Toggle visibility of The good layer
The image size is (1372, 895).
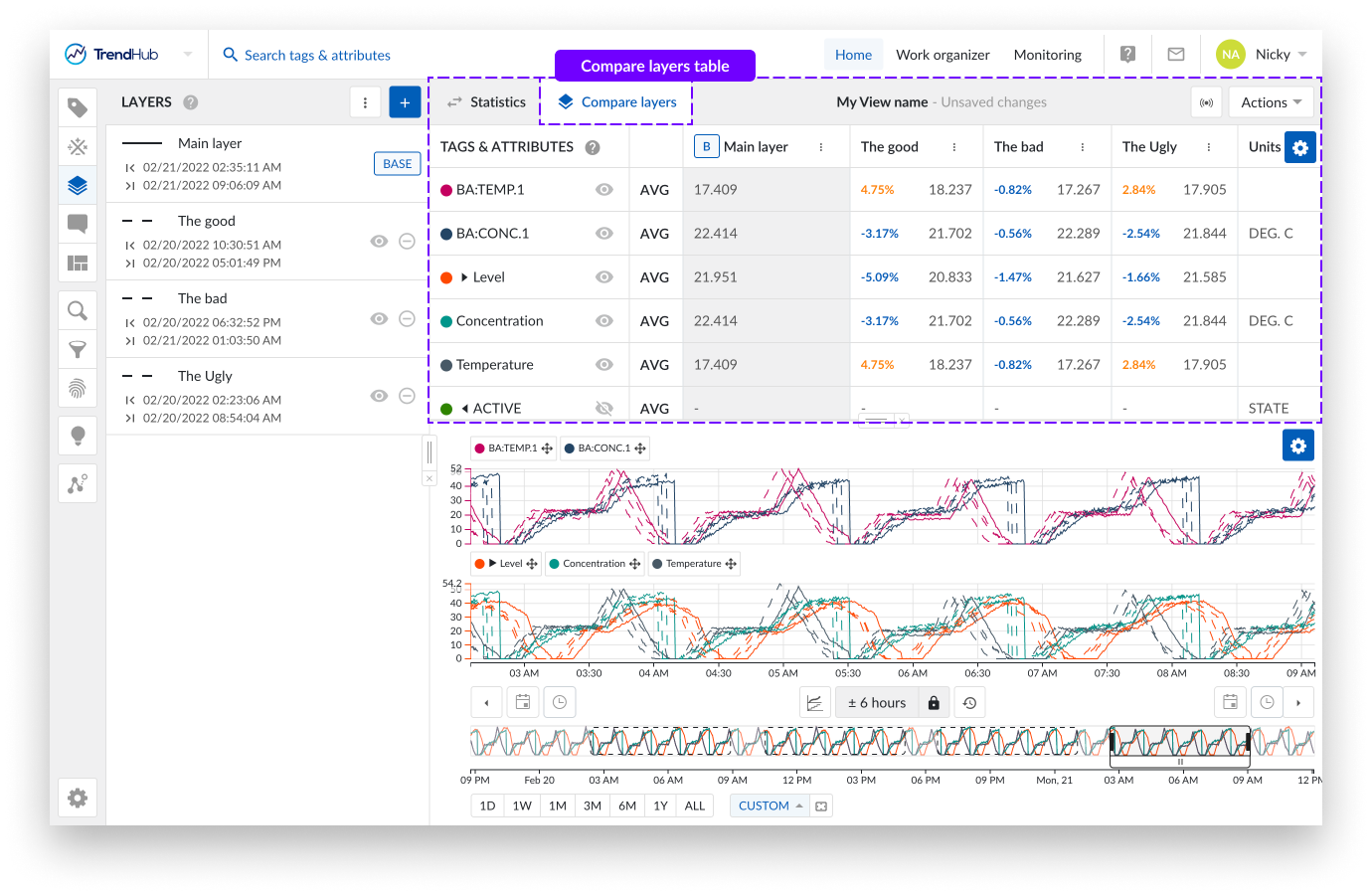379,242
